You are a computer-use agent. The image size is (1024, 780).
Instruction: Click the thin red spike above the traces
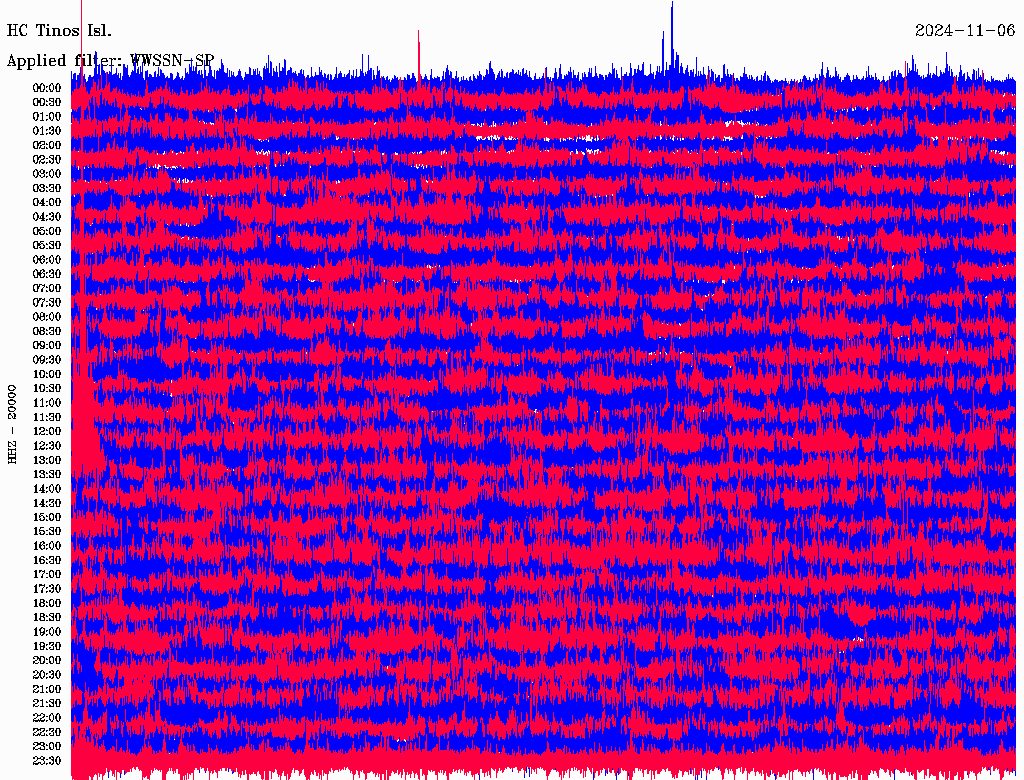coord(418,50)
